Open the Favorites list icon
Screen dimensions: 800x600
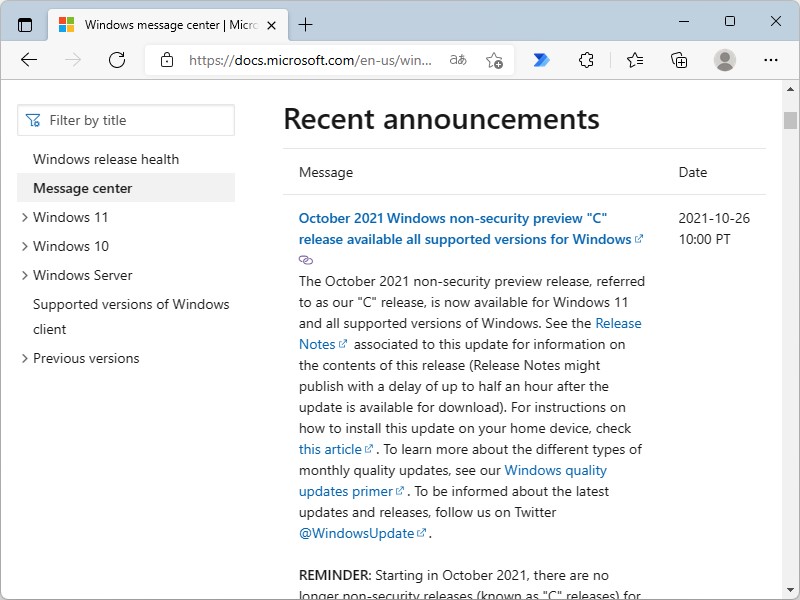(x=634, y=60)
